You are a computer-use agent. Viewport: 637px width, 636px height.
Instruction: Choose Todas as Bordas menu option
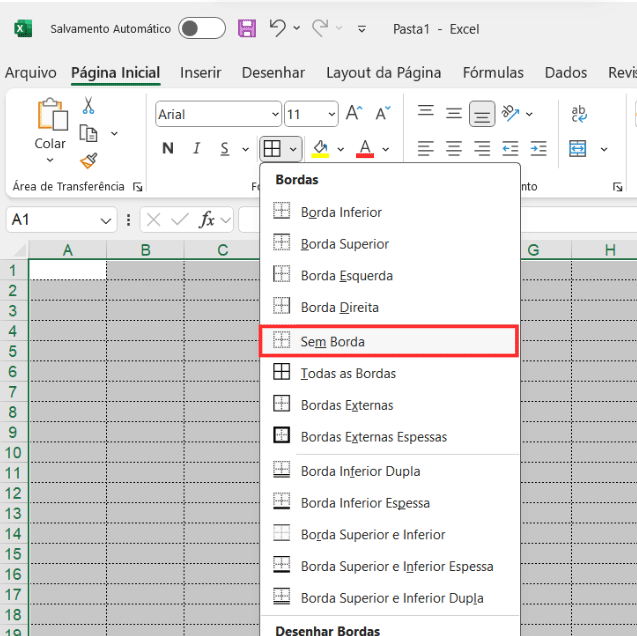point(348,373)
